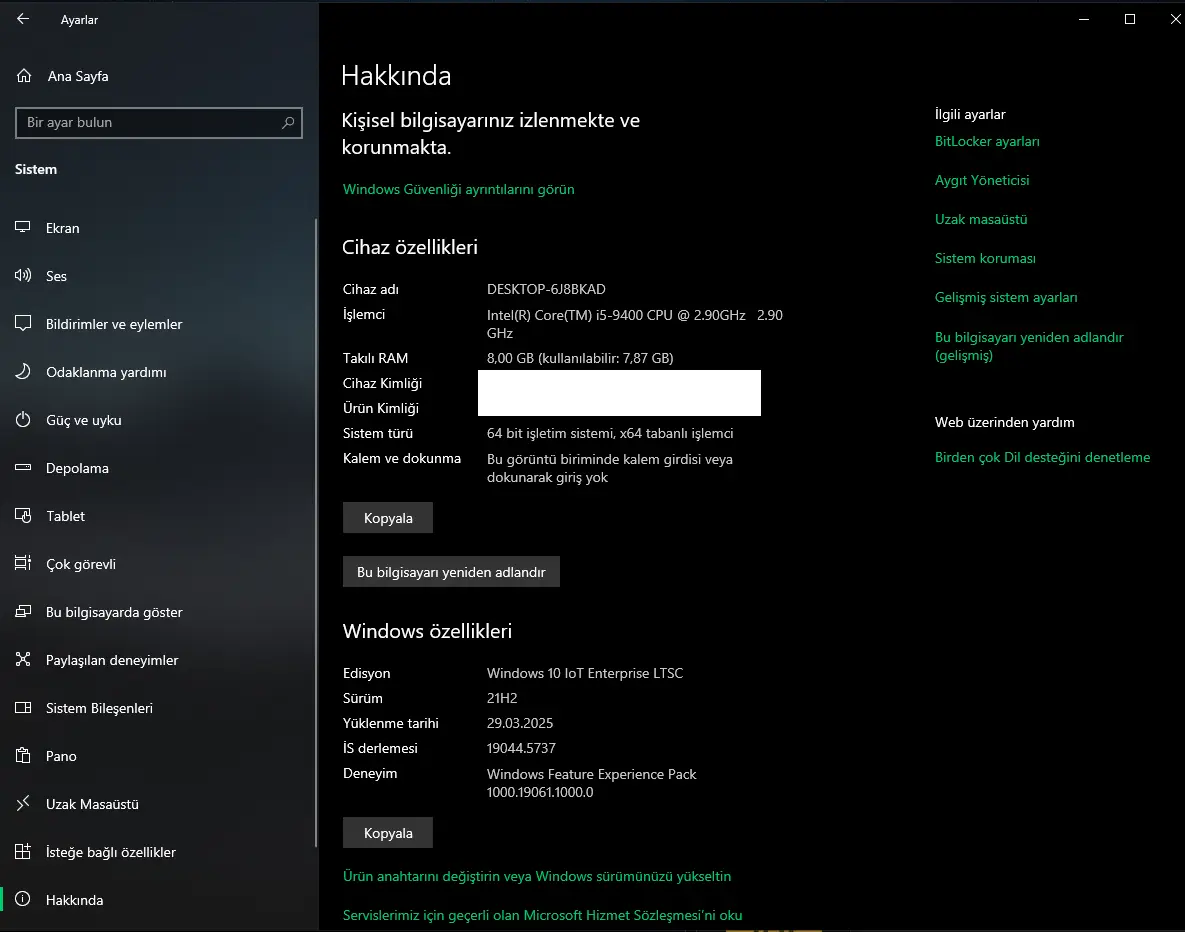1185x932 pixels.
Task: Select the Hakkında info icon
Action: [23, 899]
